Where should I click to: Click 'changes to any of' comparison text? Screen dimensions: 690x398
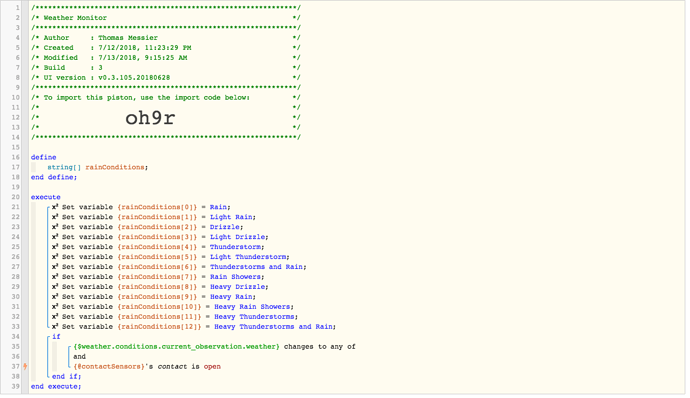click(319, 346)
